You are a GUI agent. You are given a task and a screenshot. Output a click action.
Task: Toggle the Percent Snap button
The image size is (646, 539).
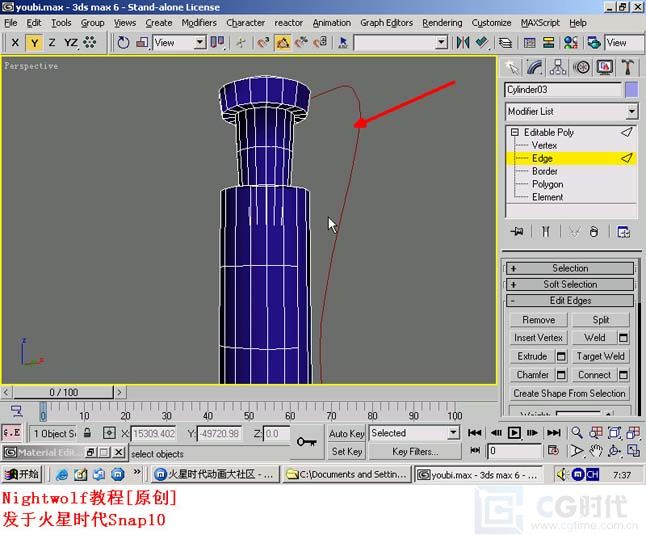(302, 42)
